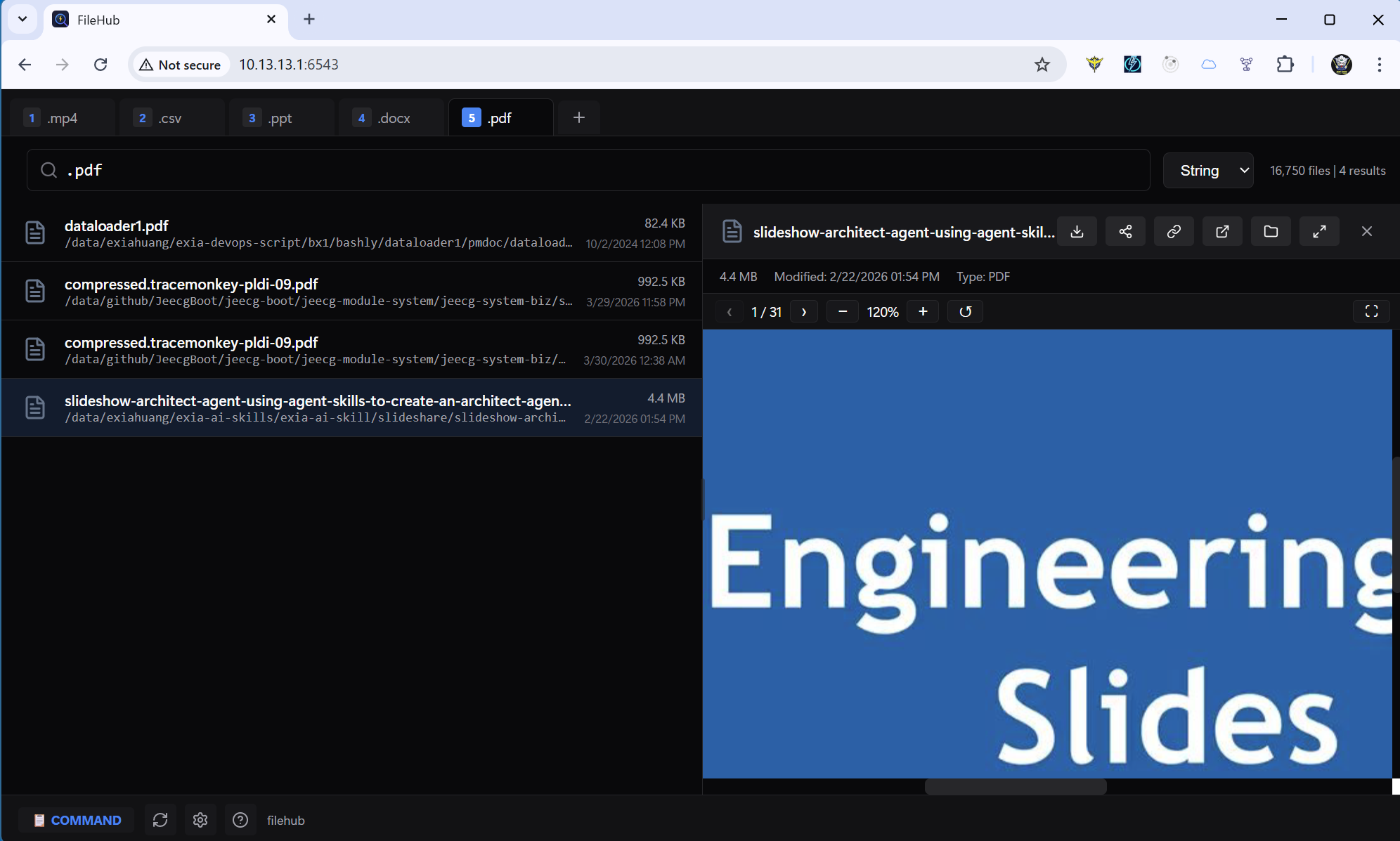Rotate the PDF page
This screenshot has width=1400, height=841.
click(x=965, y=311)
